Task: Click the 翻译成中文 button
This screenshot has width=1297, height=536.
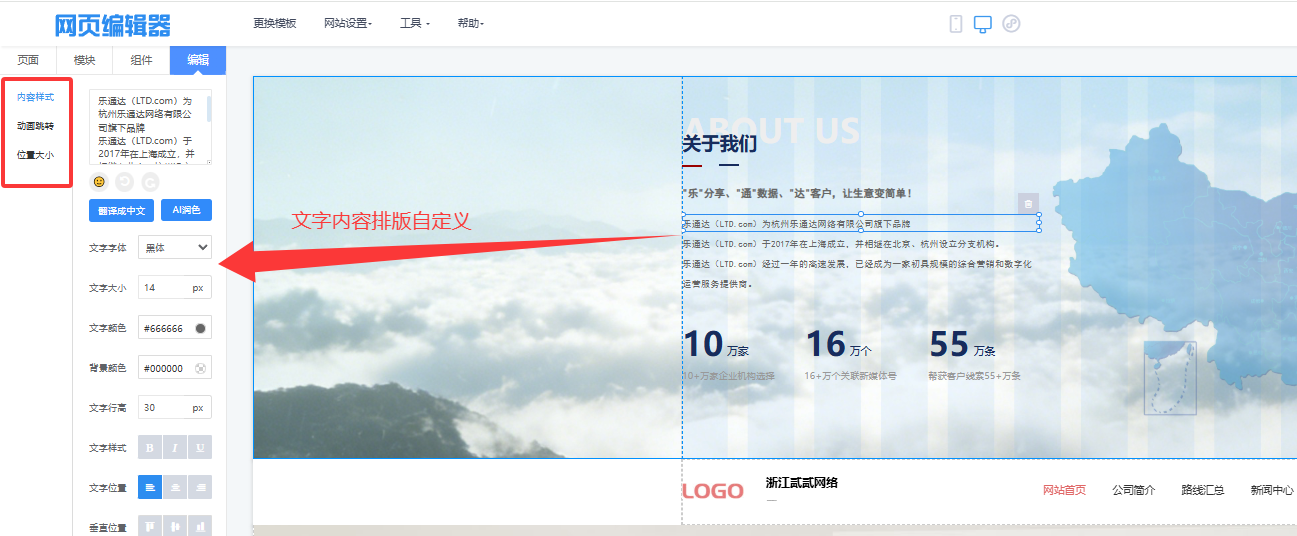Action: (121, 211)
